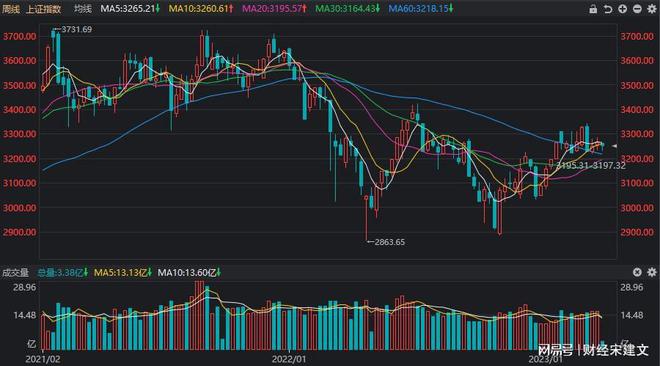Click the unlock padlock icon
The image size is (660, 366).
(x=593, y=9)
